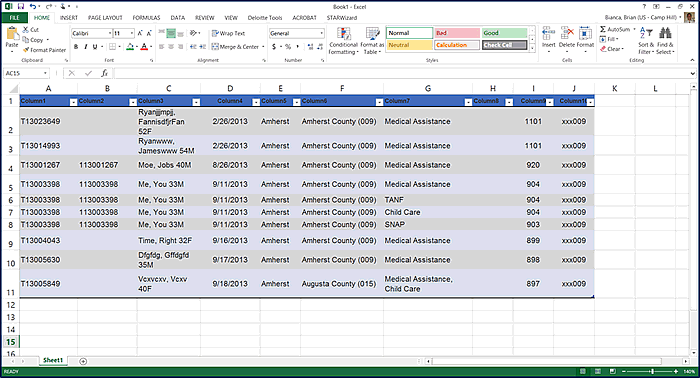Open the General number format dropdown
This screenshot has width=700, height=378.
(x=321, y=33)
